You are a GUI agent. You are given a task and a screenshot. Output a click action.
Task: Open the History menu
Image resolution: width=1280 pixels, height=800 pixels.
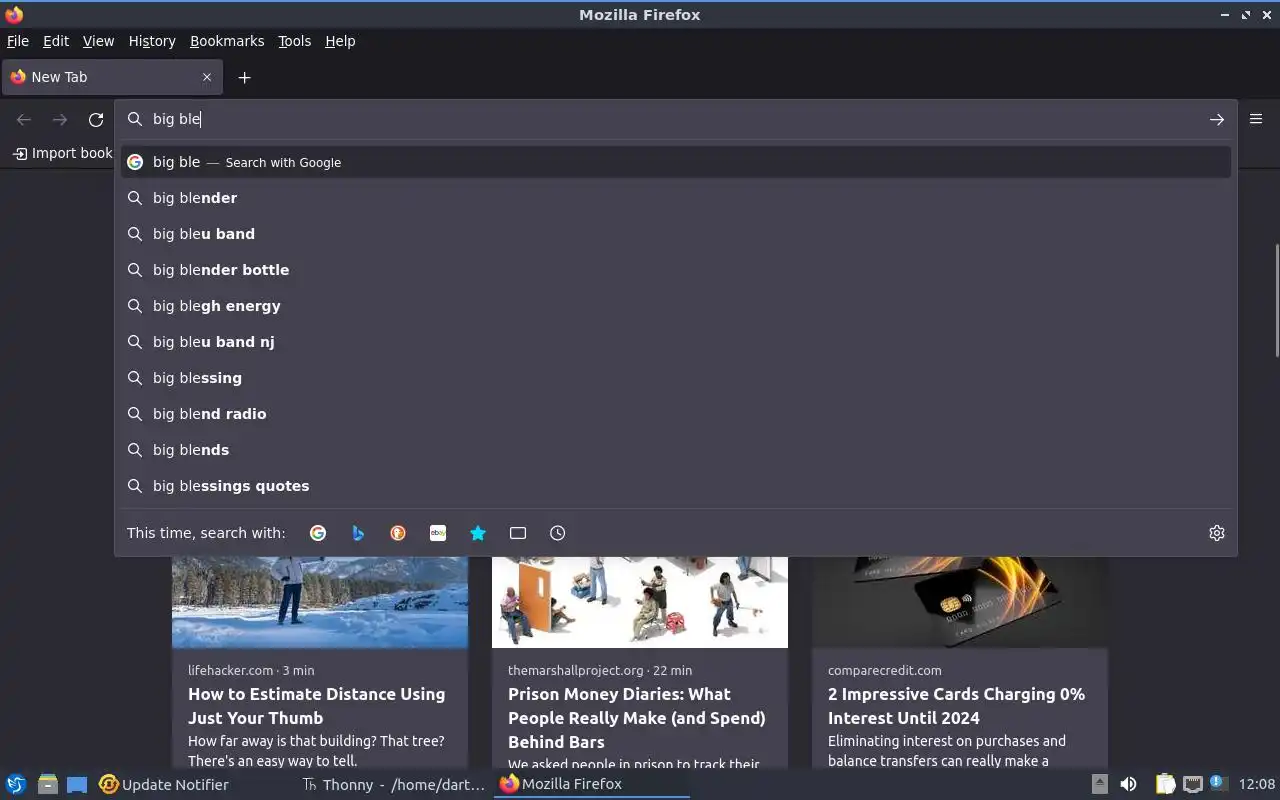click(152, 41)
